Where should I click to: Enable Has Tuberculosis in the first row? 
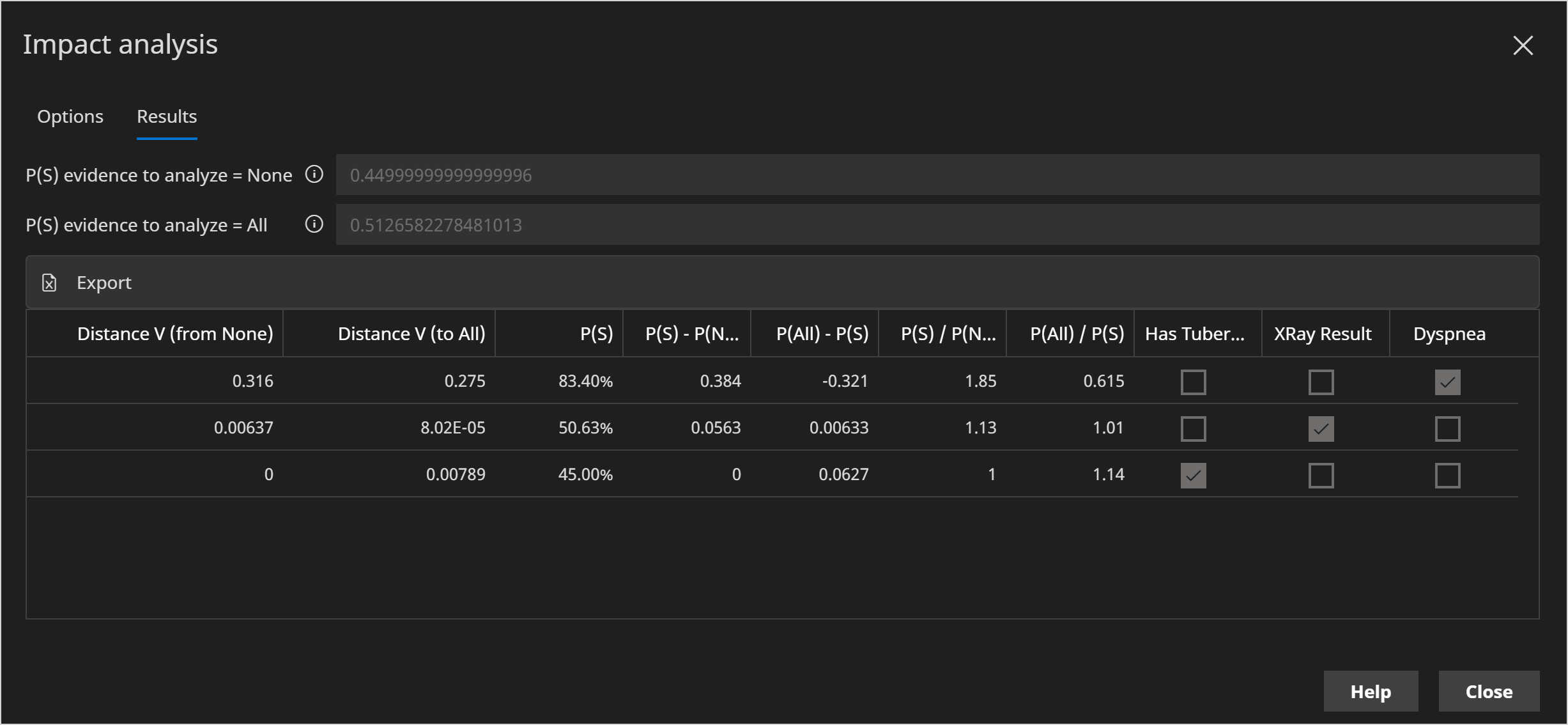click(x=1194, y=382)
